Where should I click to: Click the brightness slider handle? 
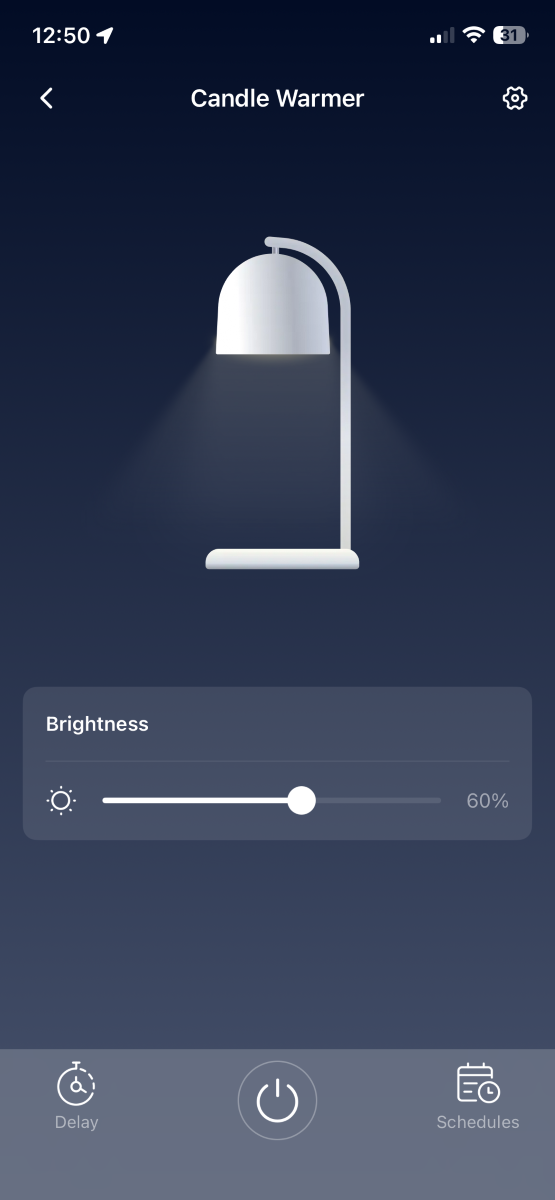[x=301, y=800]
